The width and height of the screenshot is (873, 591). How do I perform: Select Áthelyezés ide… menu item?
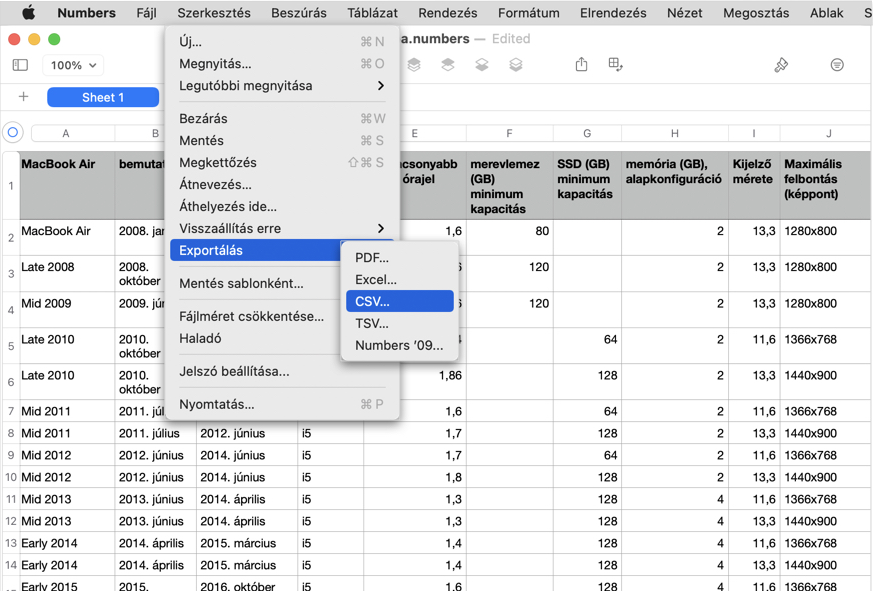pyautogui.click(x=282, y=207)
